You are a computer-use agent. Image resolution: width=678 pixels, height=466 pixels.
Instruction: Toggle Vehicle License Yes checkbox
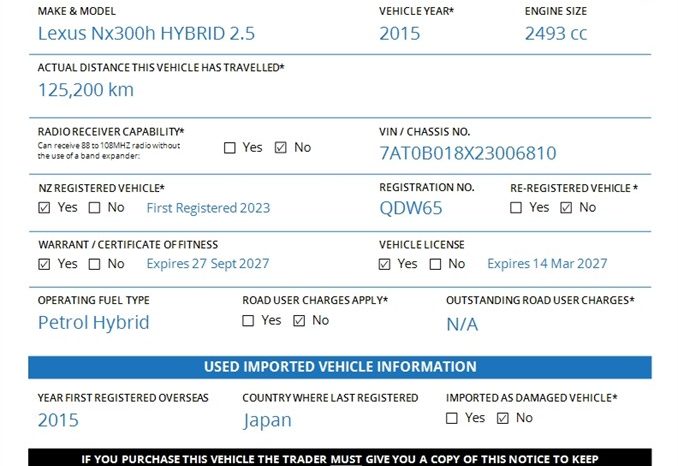pyautogui.click(x=384, y=264)
